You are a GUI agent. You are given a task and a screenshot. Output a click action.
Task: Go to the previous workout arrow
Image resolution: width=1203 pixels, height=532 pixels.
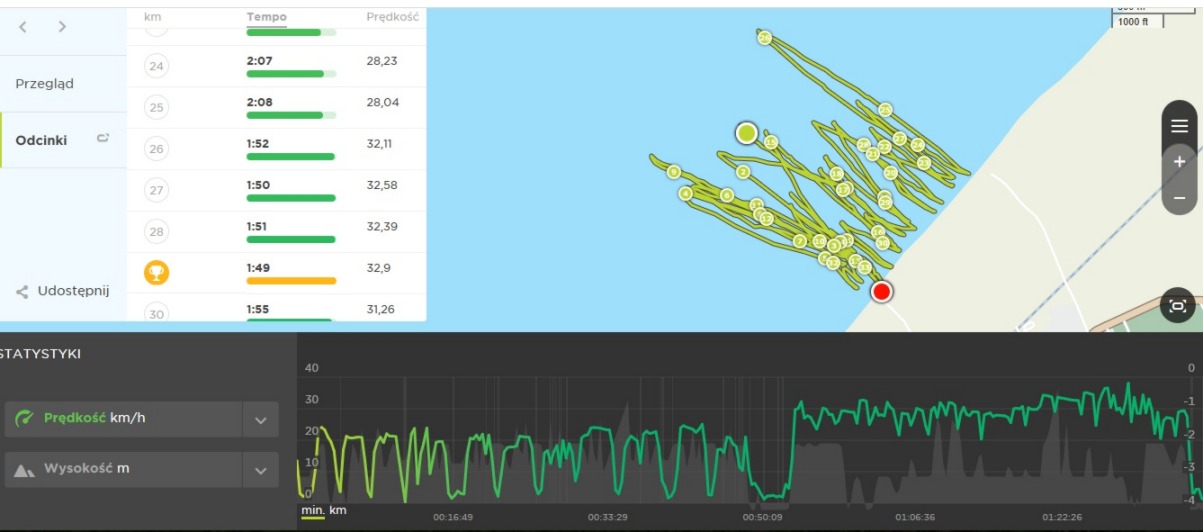tap(25, 27)
